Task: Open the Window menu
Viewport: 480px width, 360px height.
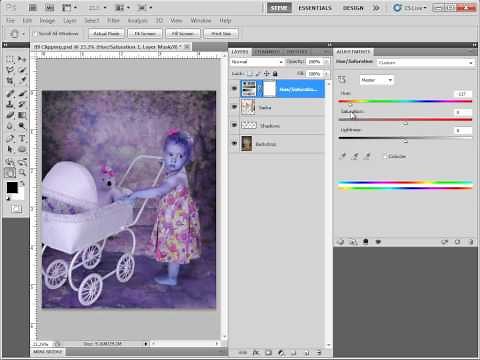Action: (201, 21)
